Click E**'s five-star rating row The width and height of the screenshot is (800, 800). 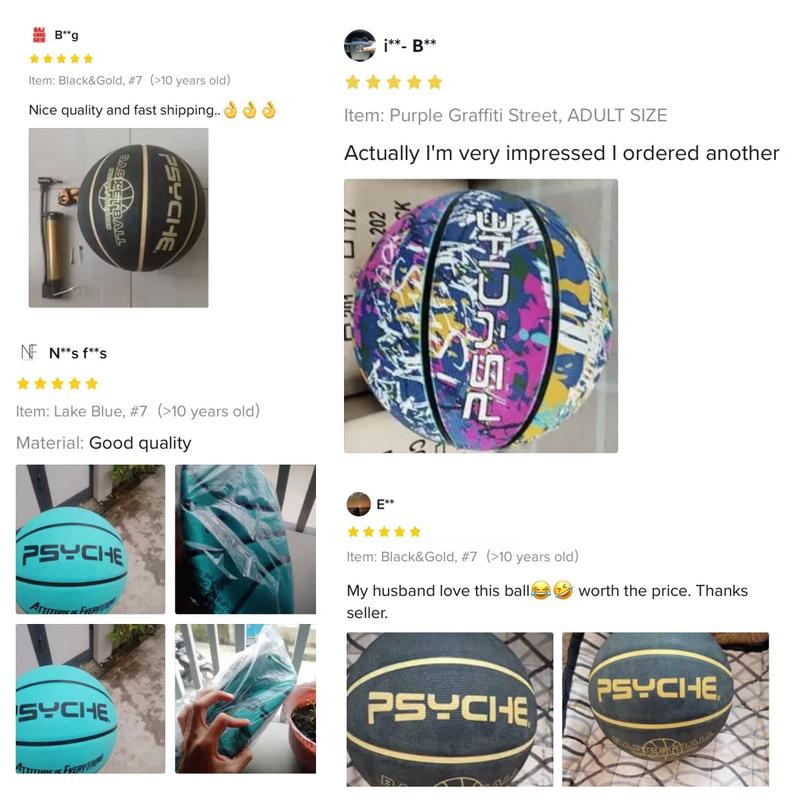point(384,532)
